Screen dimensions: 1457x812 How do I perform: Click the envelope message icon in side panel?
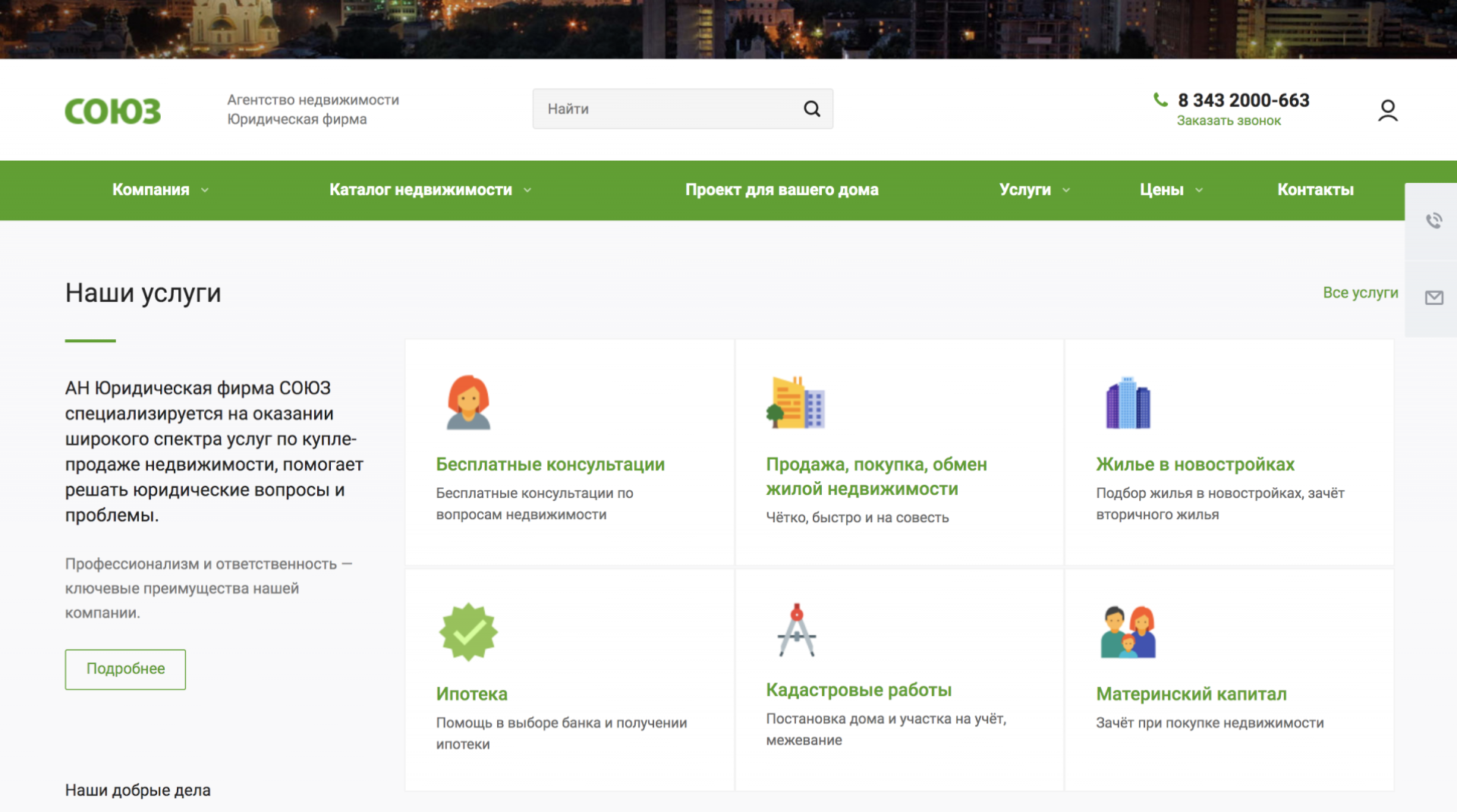(1433, 297)
